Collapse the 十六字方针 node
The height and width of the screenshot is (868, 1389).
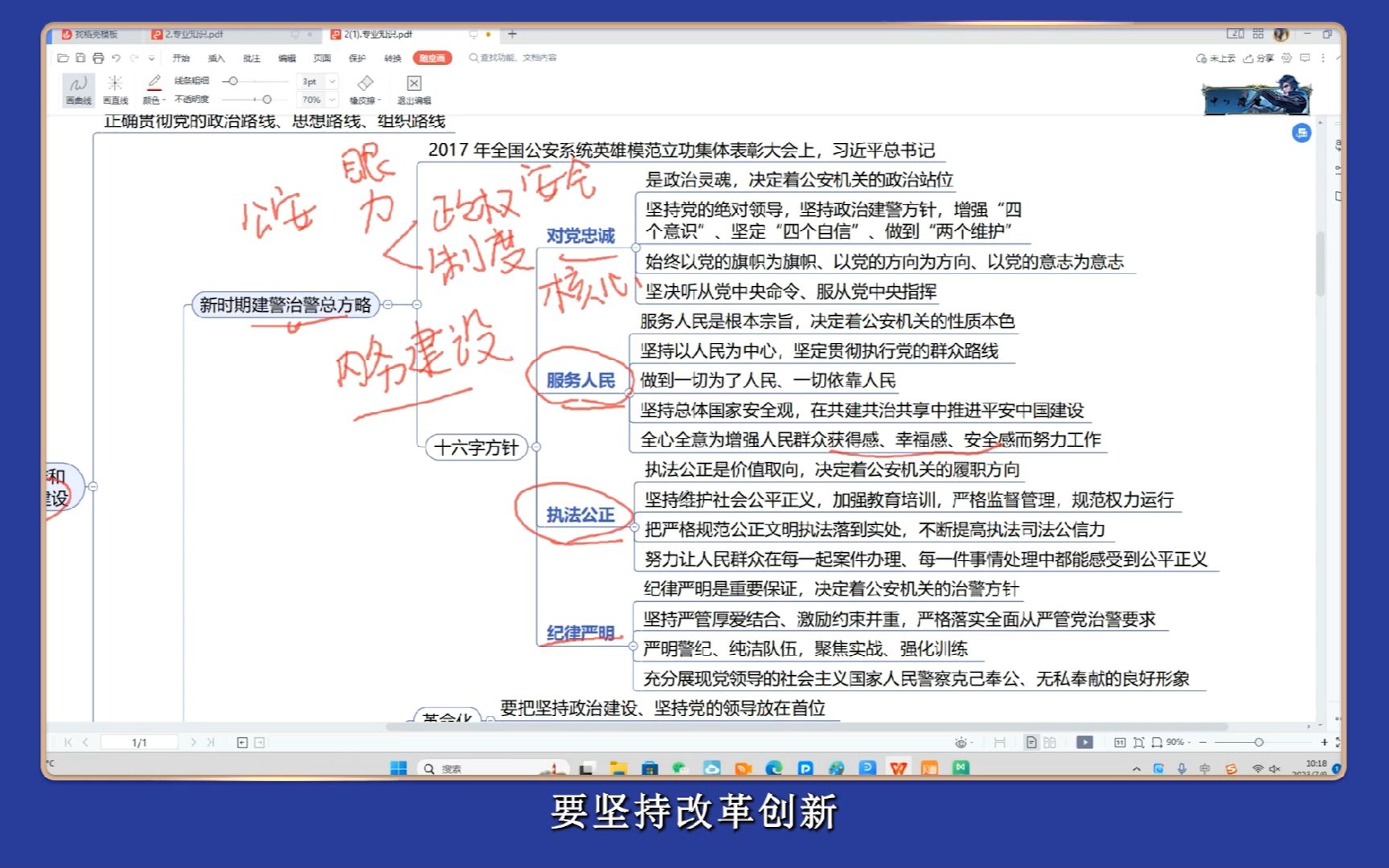click(536, 447)
